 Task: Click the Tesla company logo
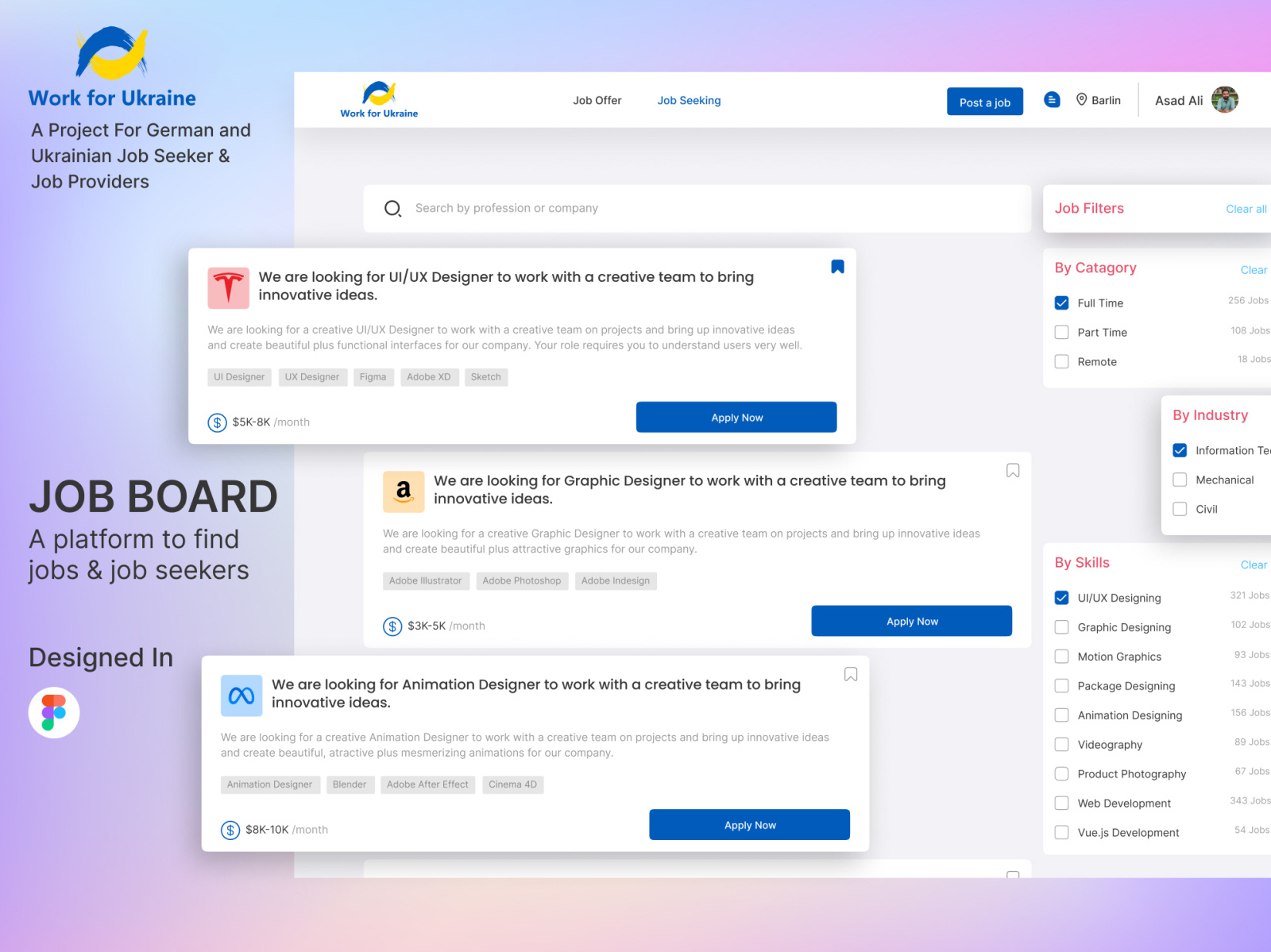click(229, 287)
